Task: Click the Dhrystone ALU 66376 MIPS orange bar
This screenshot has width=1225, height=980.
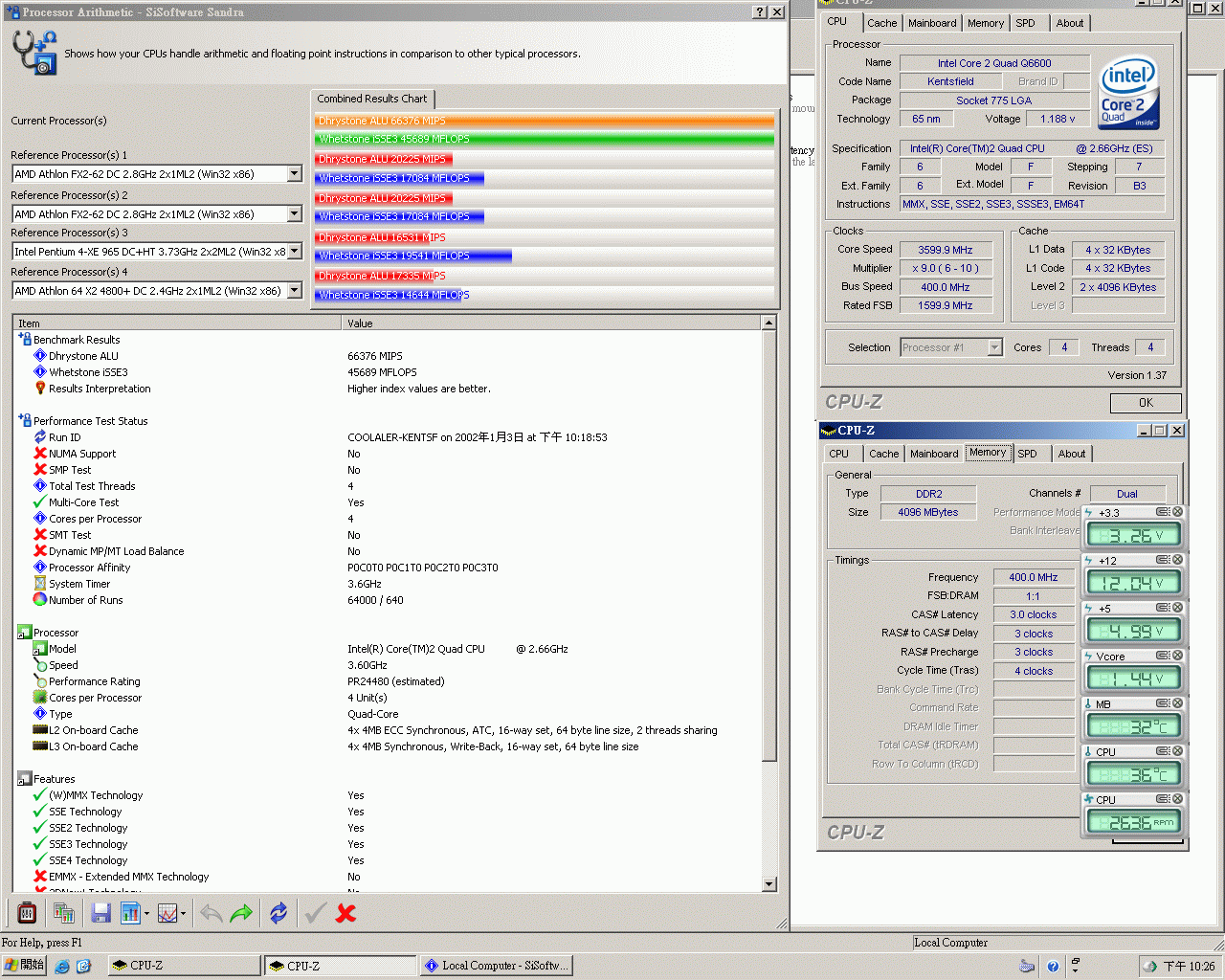Action: click(545, 121)
